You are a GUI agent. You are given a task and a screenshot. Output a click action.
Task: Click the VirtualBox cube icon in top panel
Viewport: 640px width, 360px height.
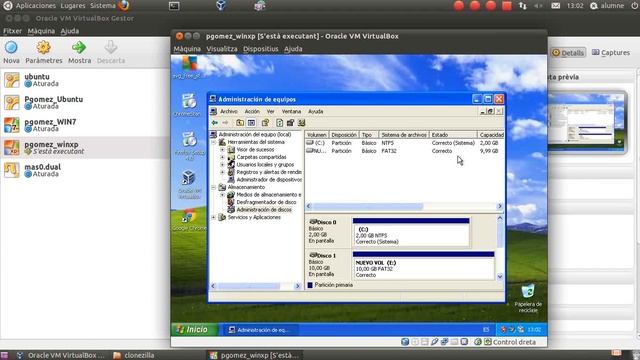coord(221,5)
